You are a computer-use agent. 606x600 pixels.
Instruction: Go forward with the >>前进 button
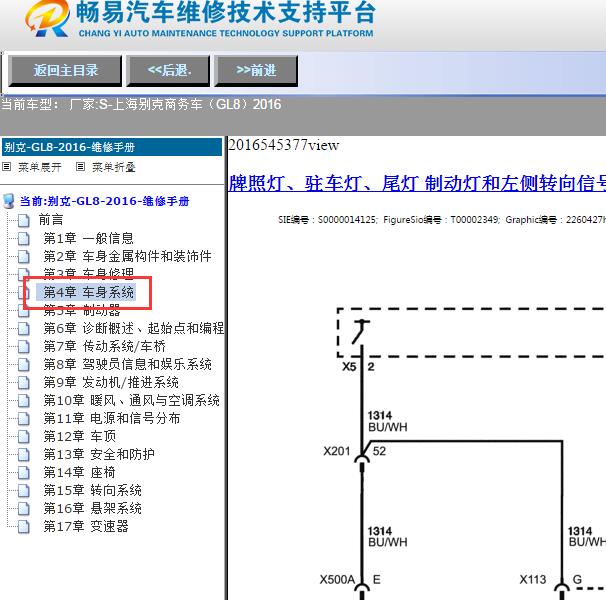click(x=256, y=71)
